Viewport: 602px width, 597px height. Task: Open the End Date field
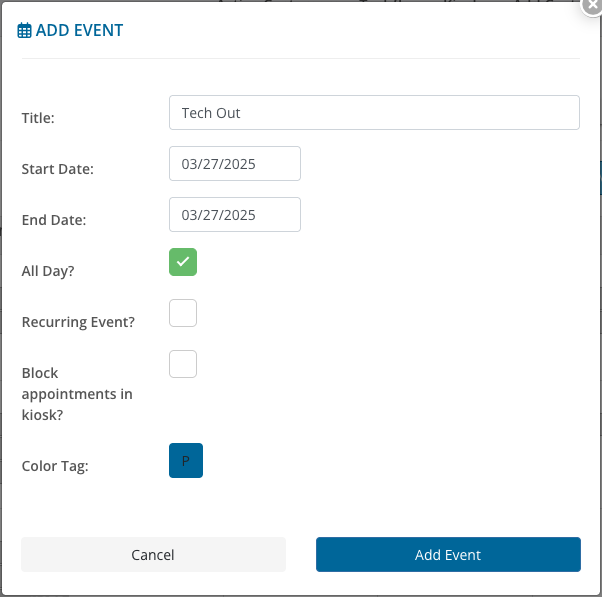pos(235,215)
